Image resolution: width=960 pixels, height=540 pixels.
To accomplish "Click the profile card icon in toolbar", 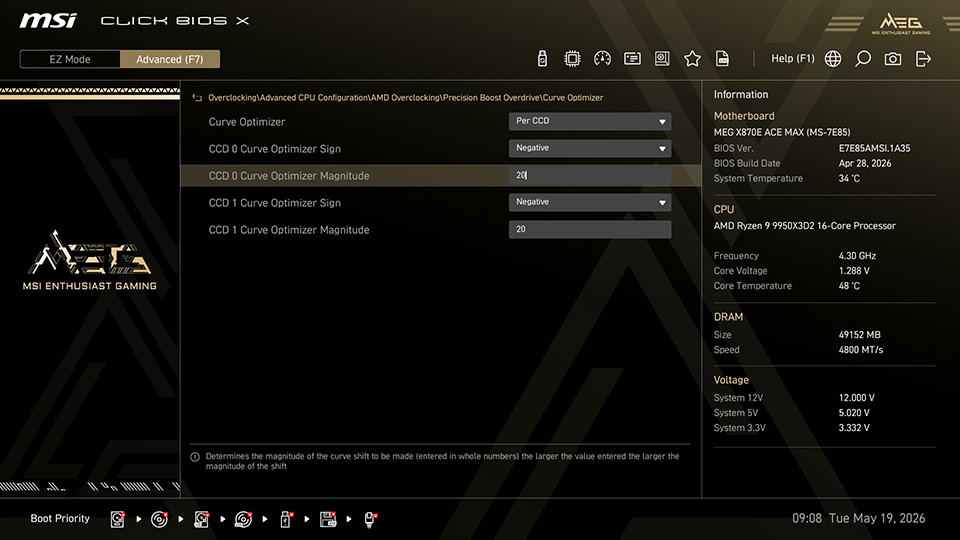I will point(632,59).
